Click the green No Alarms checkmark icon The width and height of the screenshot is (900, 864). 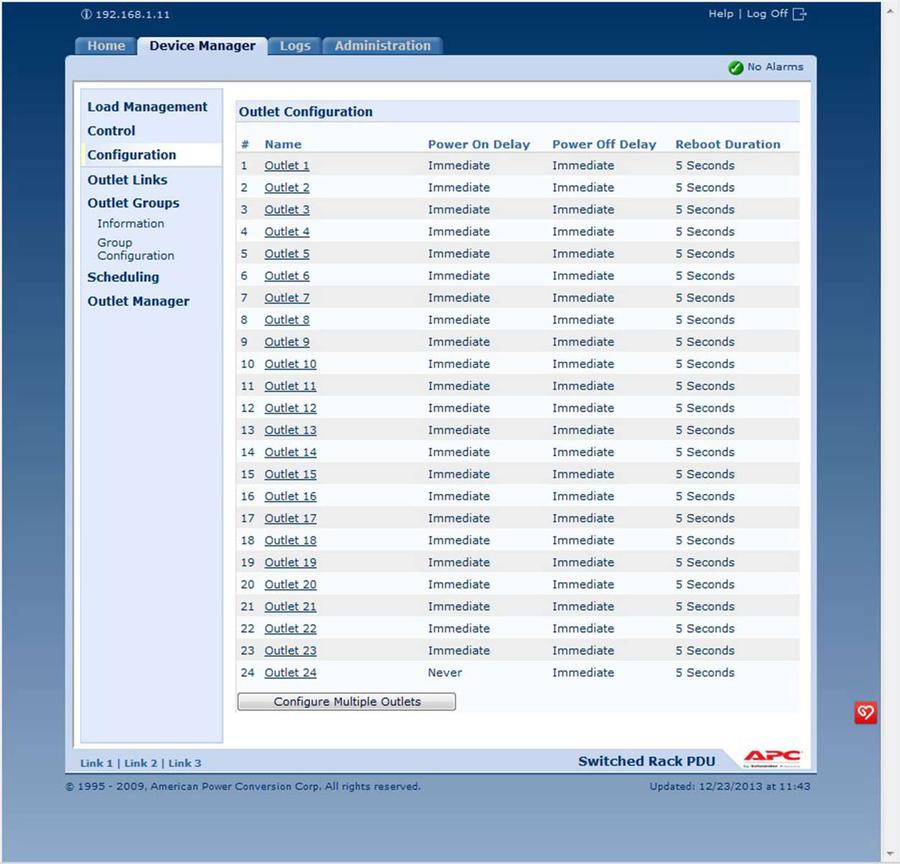point(736,67)
